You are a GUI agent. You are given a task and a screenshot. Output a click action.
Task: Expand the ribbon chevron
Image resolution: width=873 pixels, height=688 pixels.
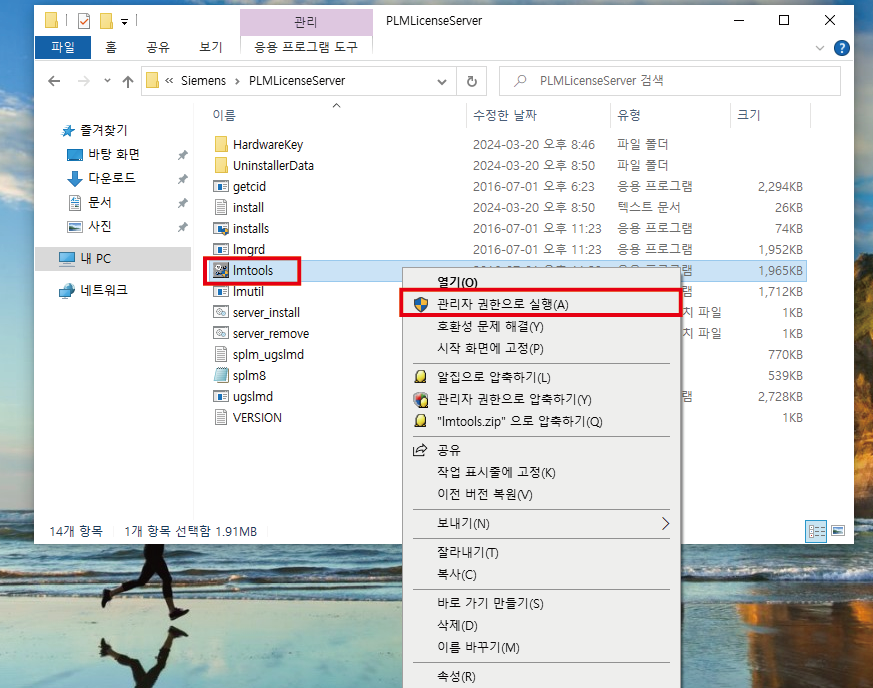point(820,48)
